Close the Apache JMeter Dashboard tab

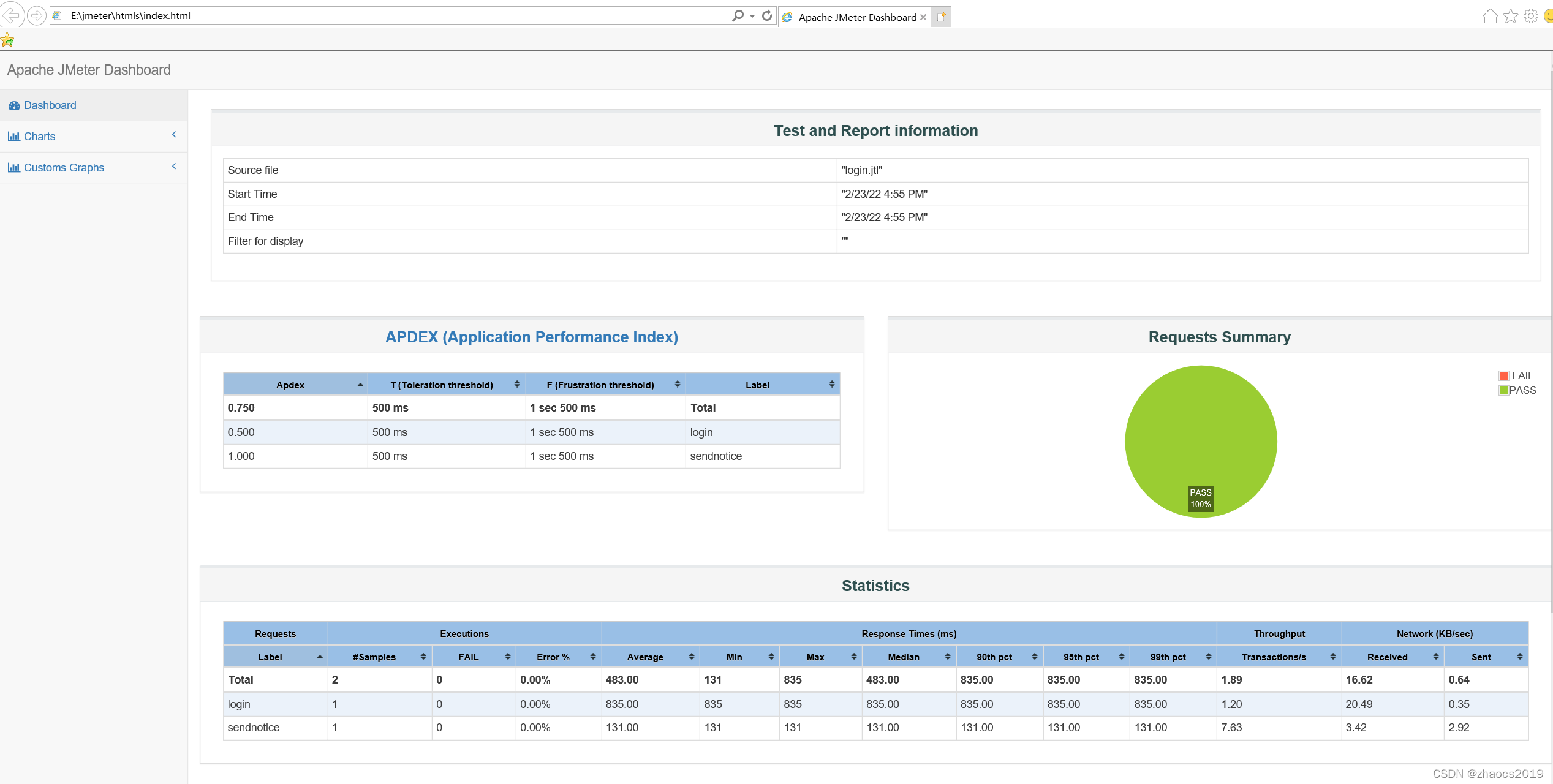tap(923, 17)
